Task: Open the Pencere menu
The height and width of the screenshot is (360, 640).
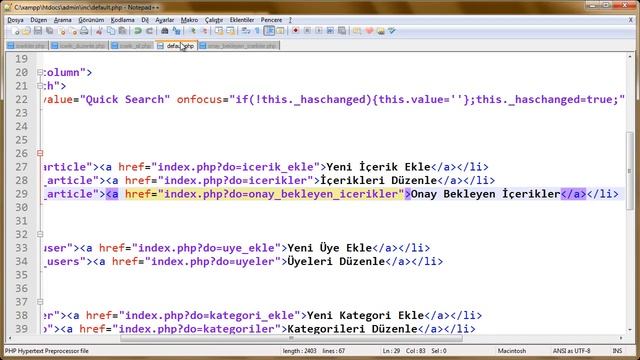Action: pos(271,20)
